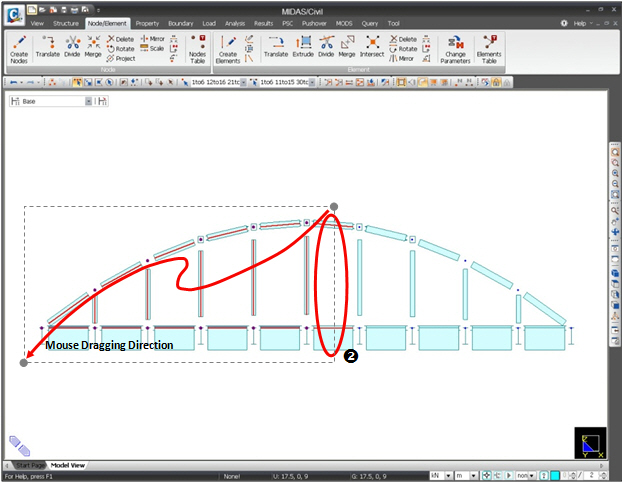Open the Boundary ribbon tab
The width and height of the screenshot is (622, 482).
pos(181,21)
